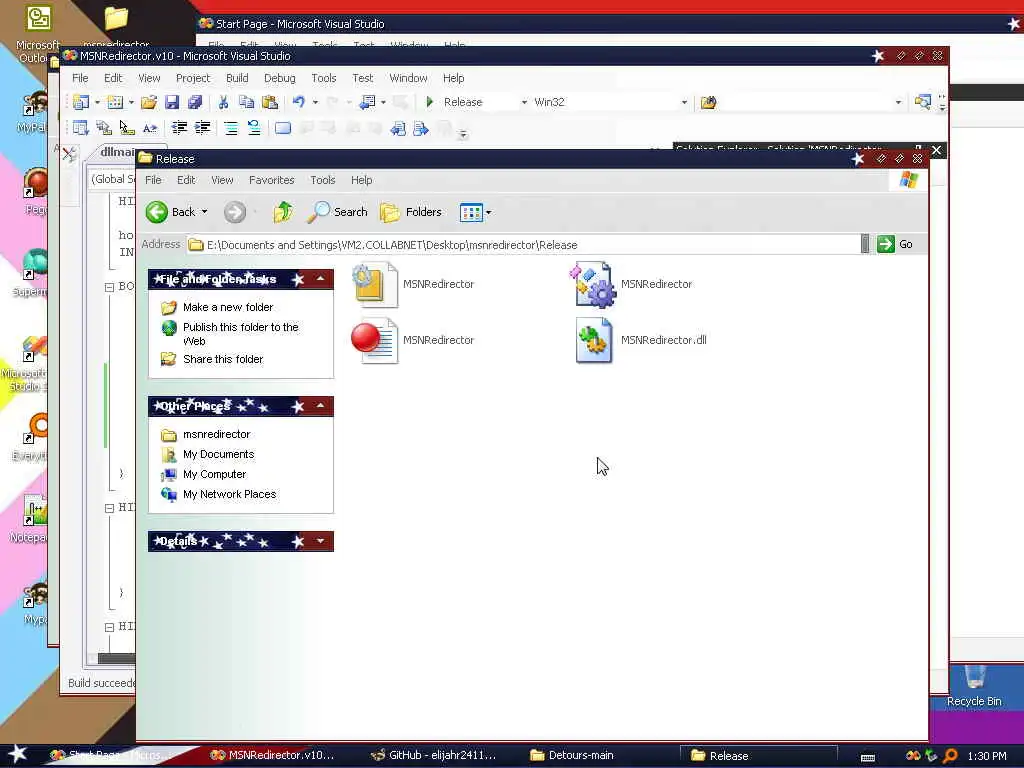Open the Project menu in Visual Studio
The width and height of the screenshot is (1024, 768).
pos(193,78)
